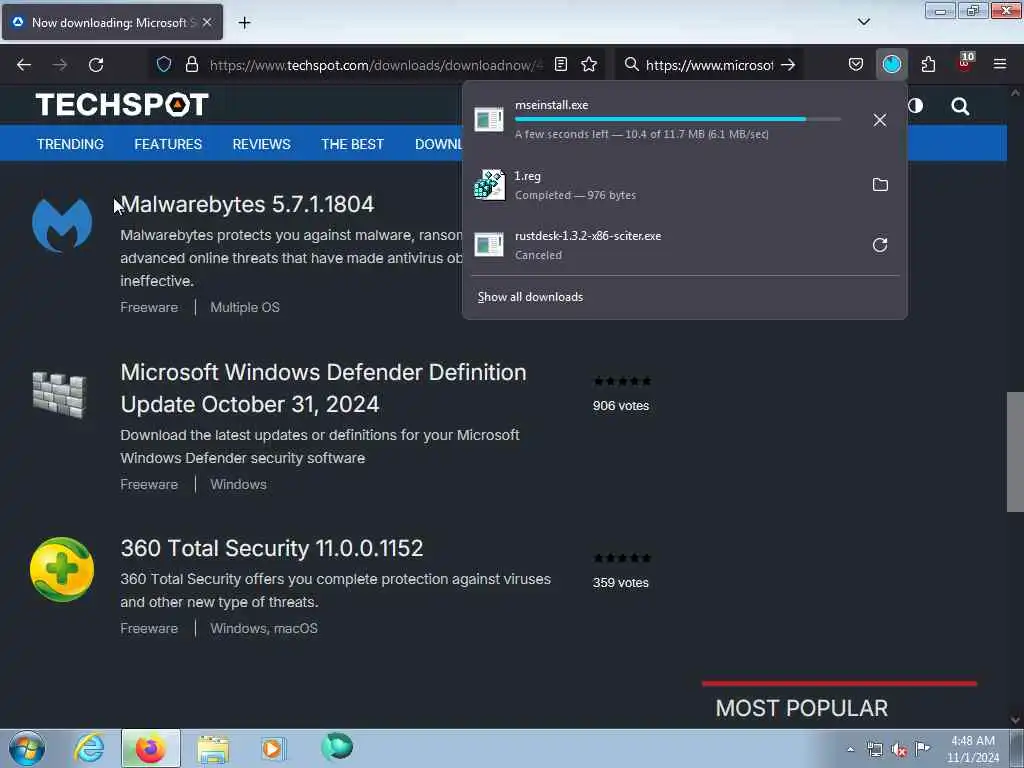Open the extension icon with 10 badge
The height and width of the screenshot is (768, 1024).
pyautogui.click(x=965, y=63)
